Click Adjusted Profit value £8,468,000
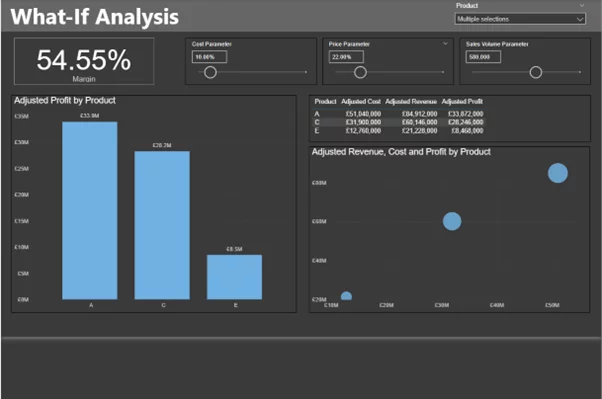The height and width of the screenshot is (399, 602). 467,131
